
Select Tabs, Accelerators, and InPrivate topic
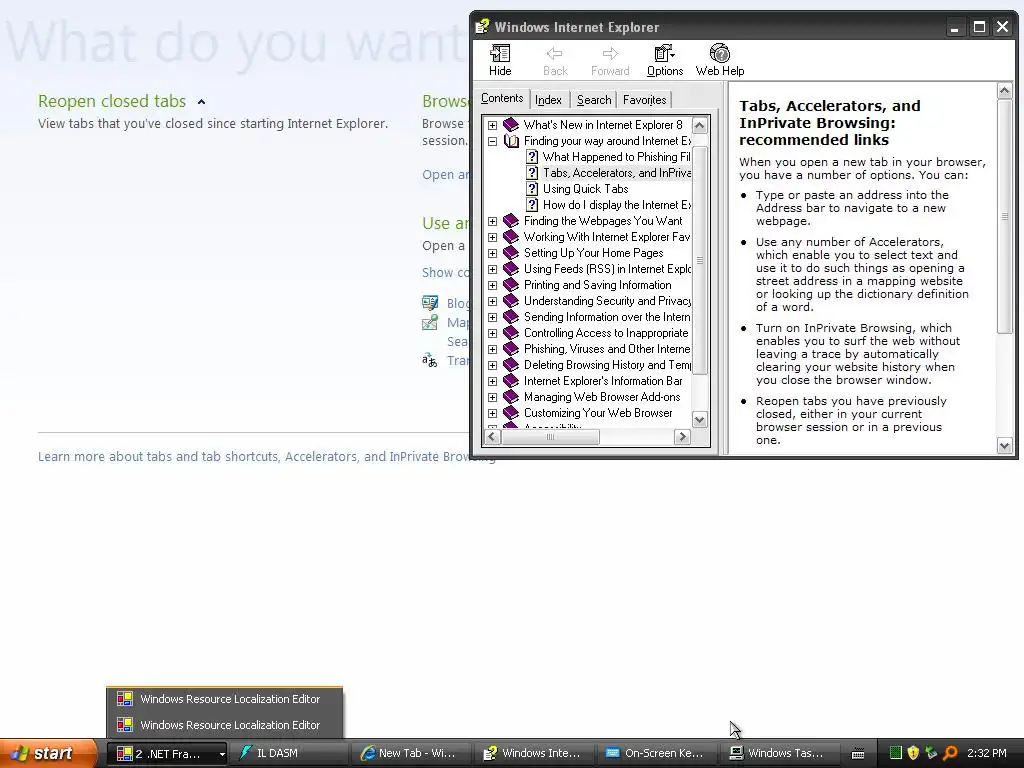point(616,173)
